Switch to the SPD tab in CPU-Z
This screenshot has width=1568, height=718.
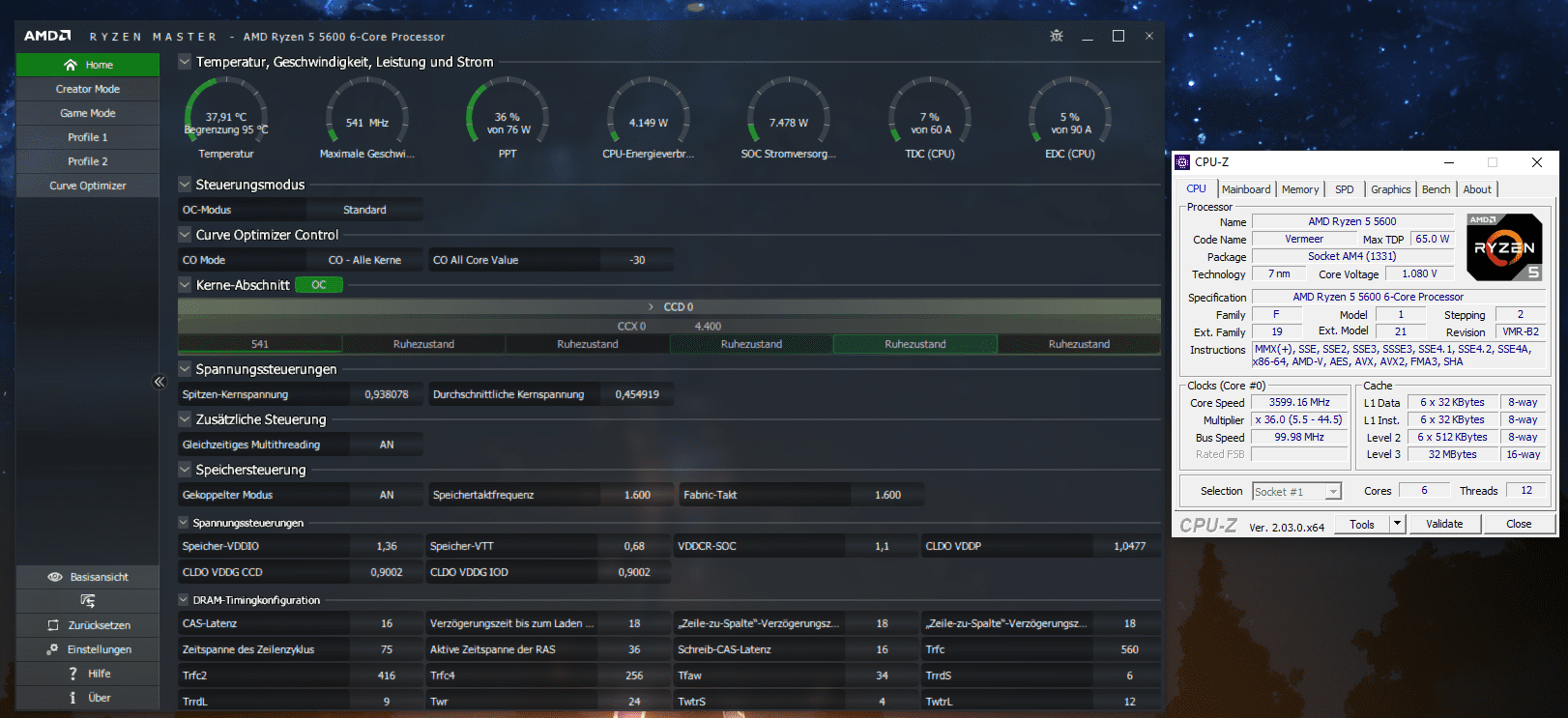click(x=1345, y=189)
